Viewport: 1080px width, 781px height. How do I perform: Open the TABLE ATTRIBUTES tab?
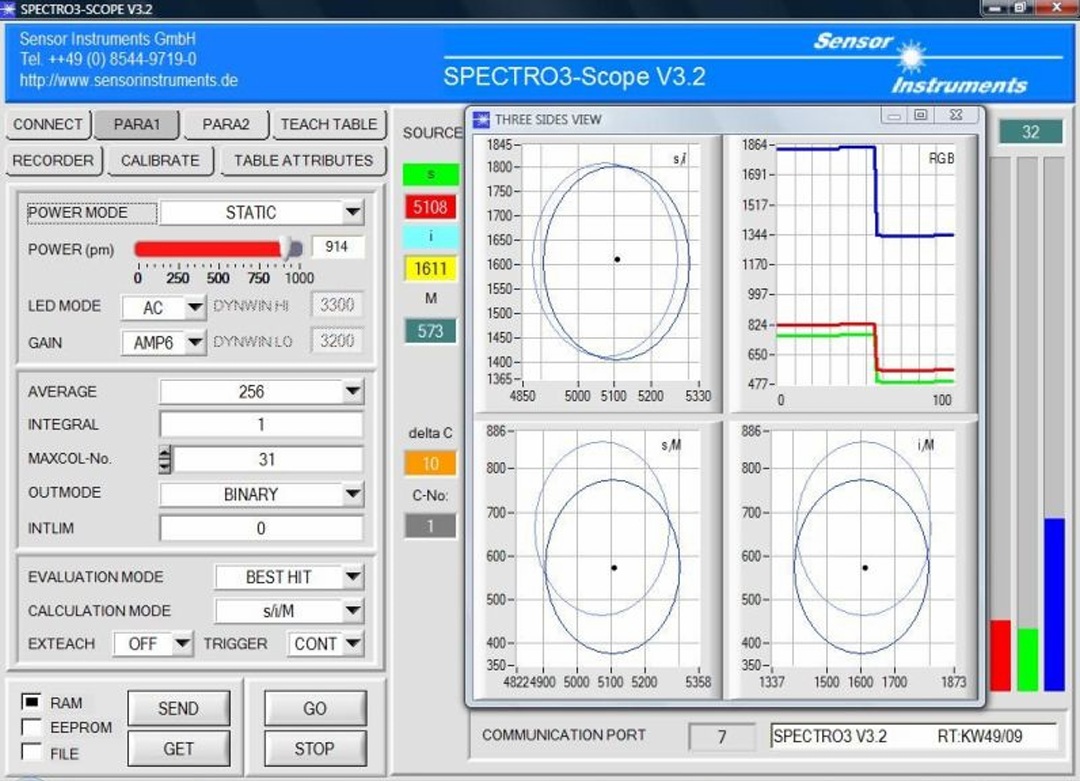tap(303, 160)
